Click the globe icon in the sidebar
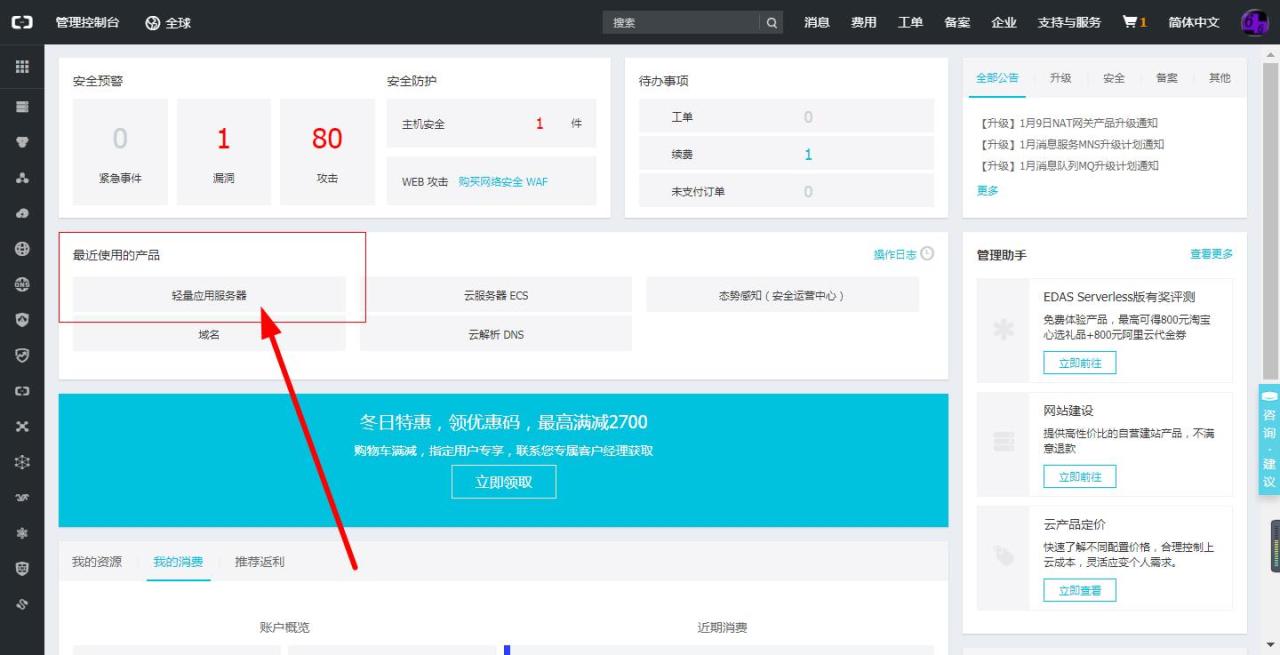Viewport: 1280px width, 655px height. [x=22, y=248]
